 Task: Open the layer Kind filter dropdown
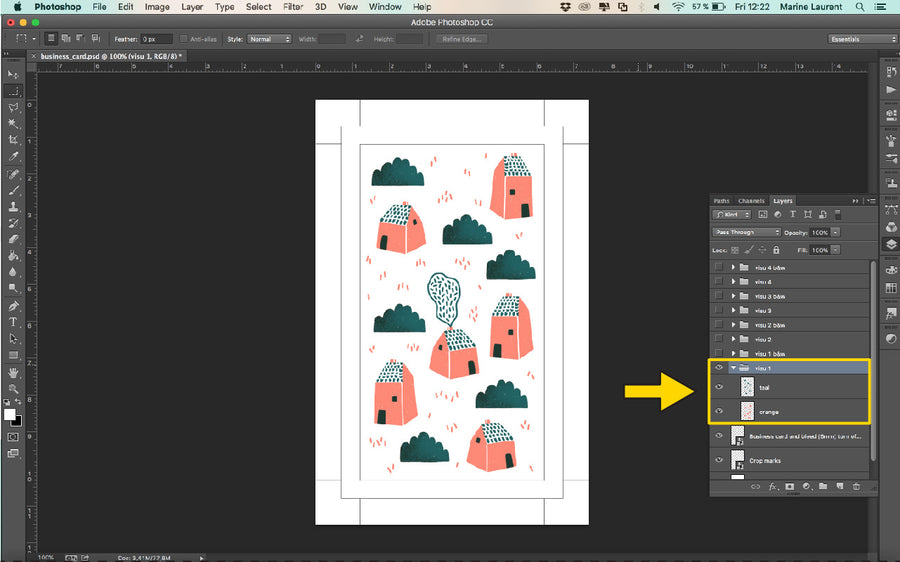click(732, 214)
